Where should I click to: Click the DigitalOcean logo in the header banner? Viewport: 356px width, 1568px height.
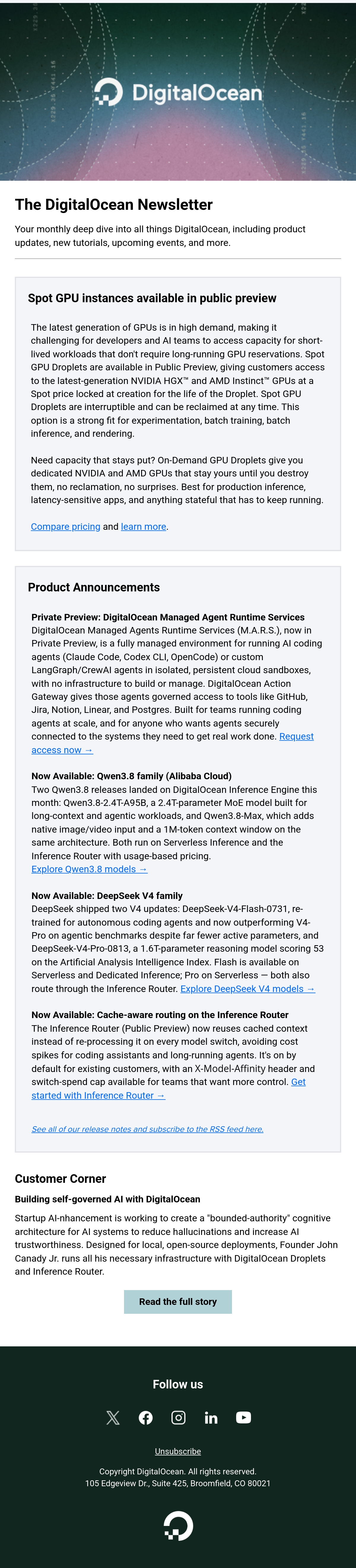178,92
